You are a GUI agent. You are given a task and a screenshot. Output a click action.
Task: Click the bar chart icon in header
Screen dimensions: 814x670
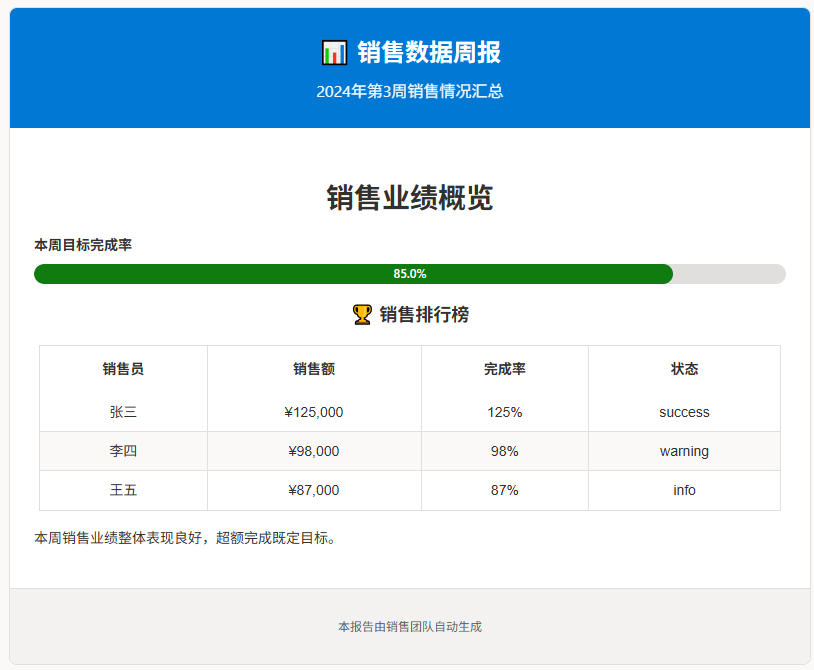pos(334,52)
